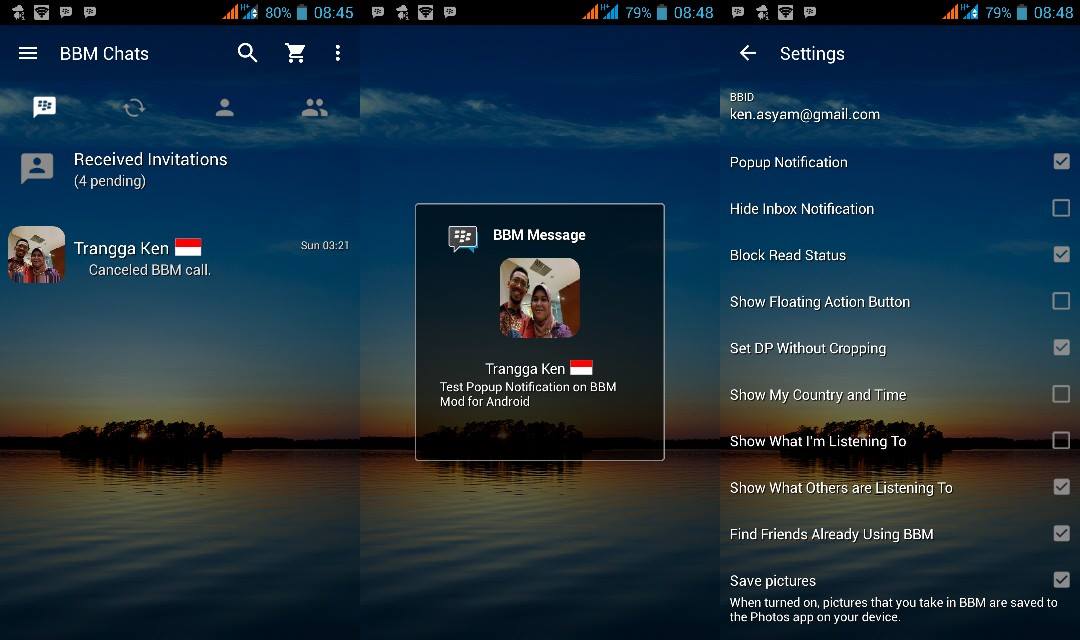Viewport: 1080px width, 640px height.
Task: Tap the Settings title
Action: click(x=812, y=54)
